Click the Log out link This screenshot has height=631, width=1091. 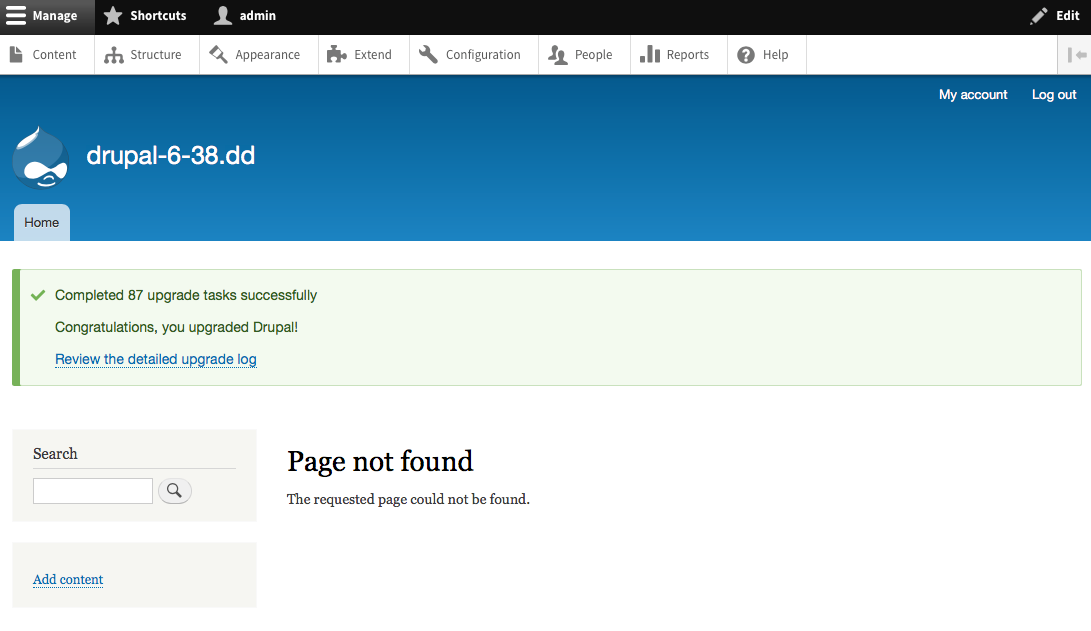pyautogui.click(x=1053, y=95)
